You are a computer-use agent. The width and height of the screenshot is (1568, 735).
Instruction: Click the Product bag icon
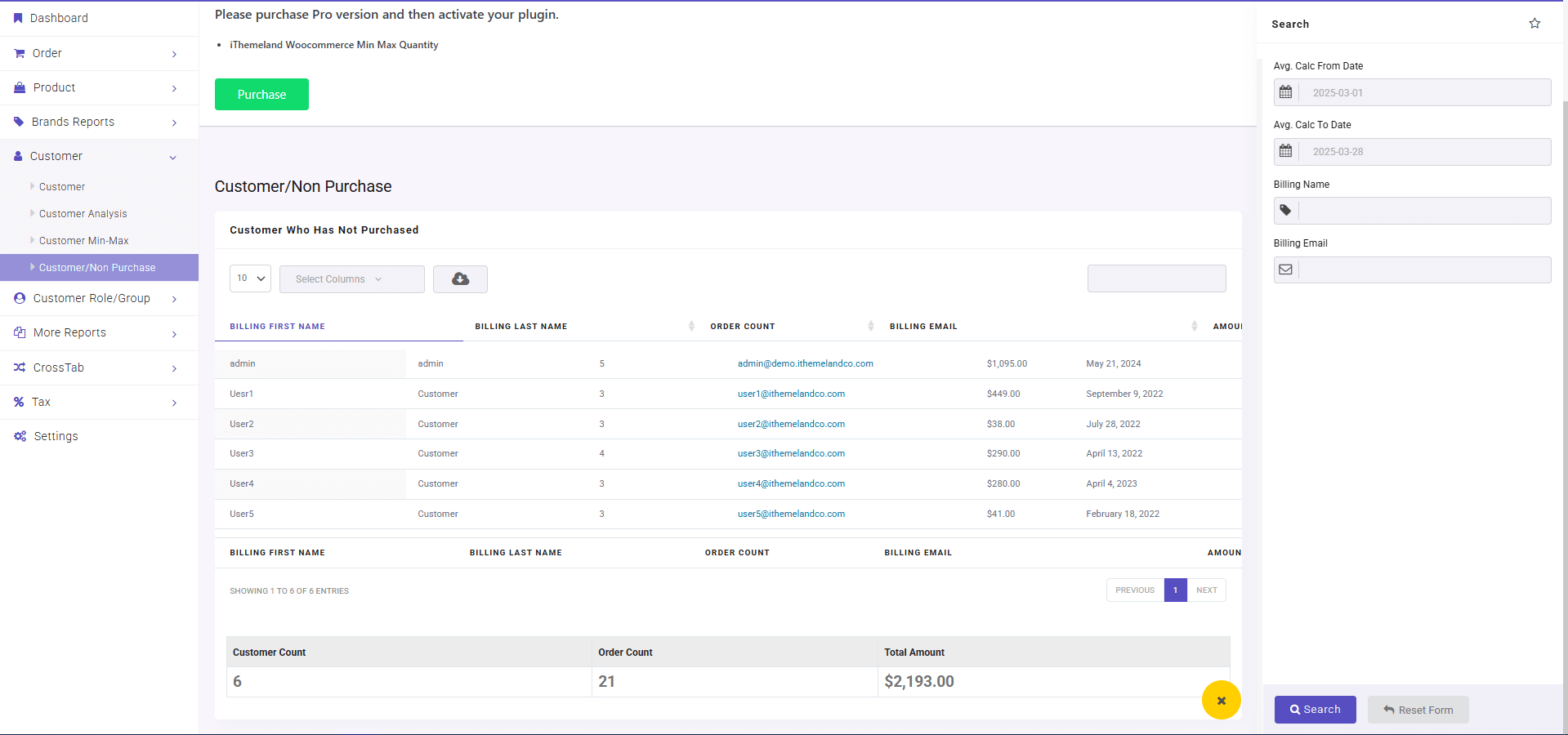(x=20, y=87)
